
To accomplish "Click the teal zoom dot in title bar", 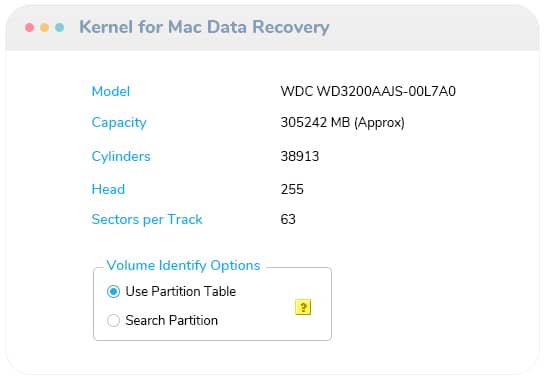I will [x=59, y=27].
